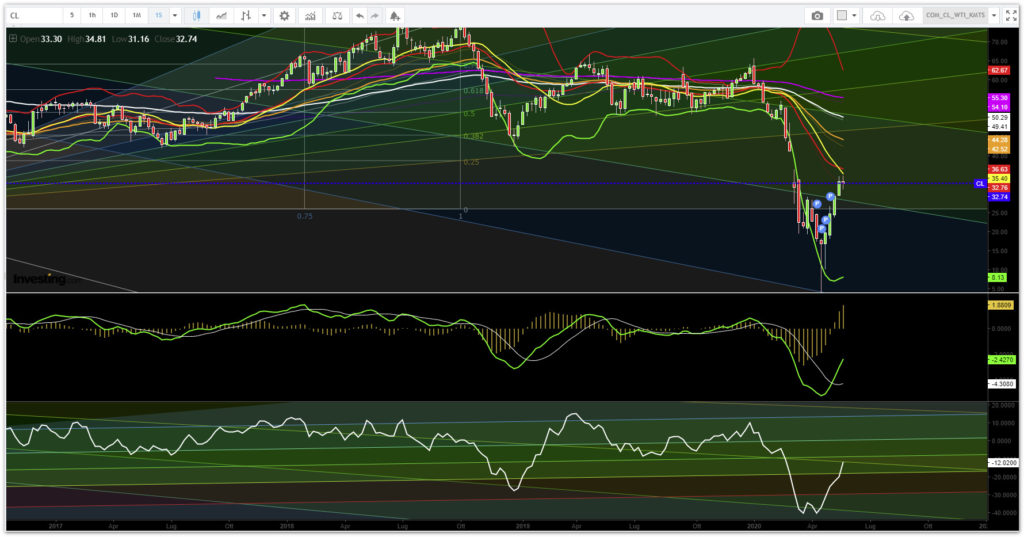Choose the bars chart style icon

(246, 16)
